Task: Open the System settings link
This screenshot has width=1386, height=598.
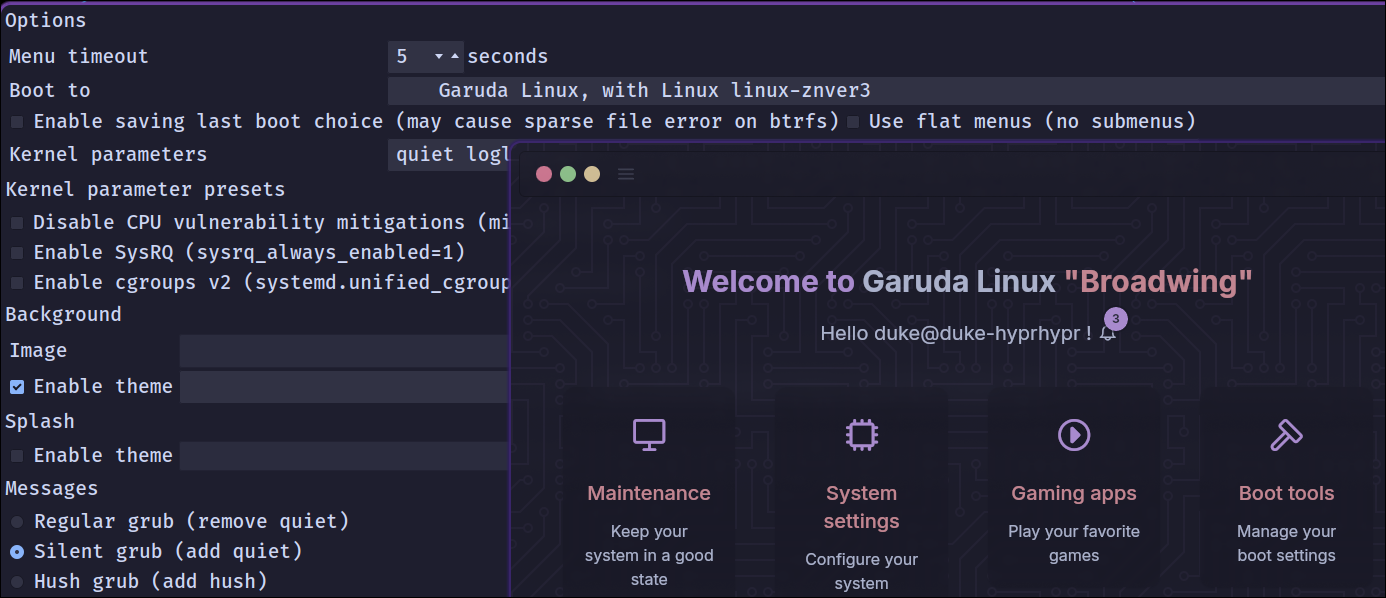Action: (861, 507)
